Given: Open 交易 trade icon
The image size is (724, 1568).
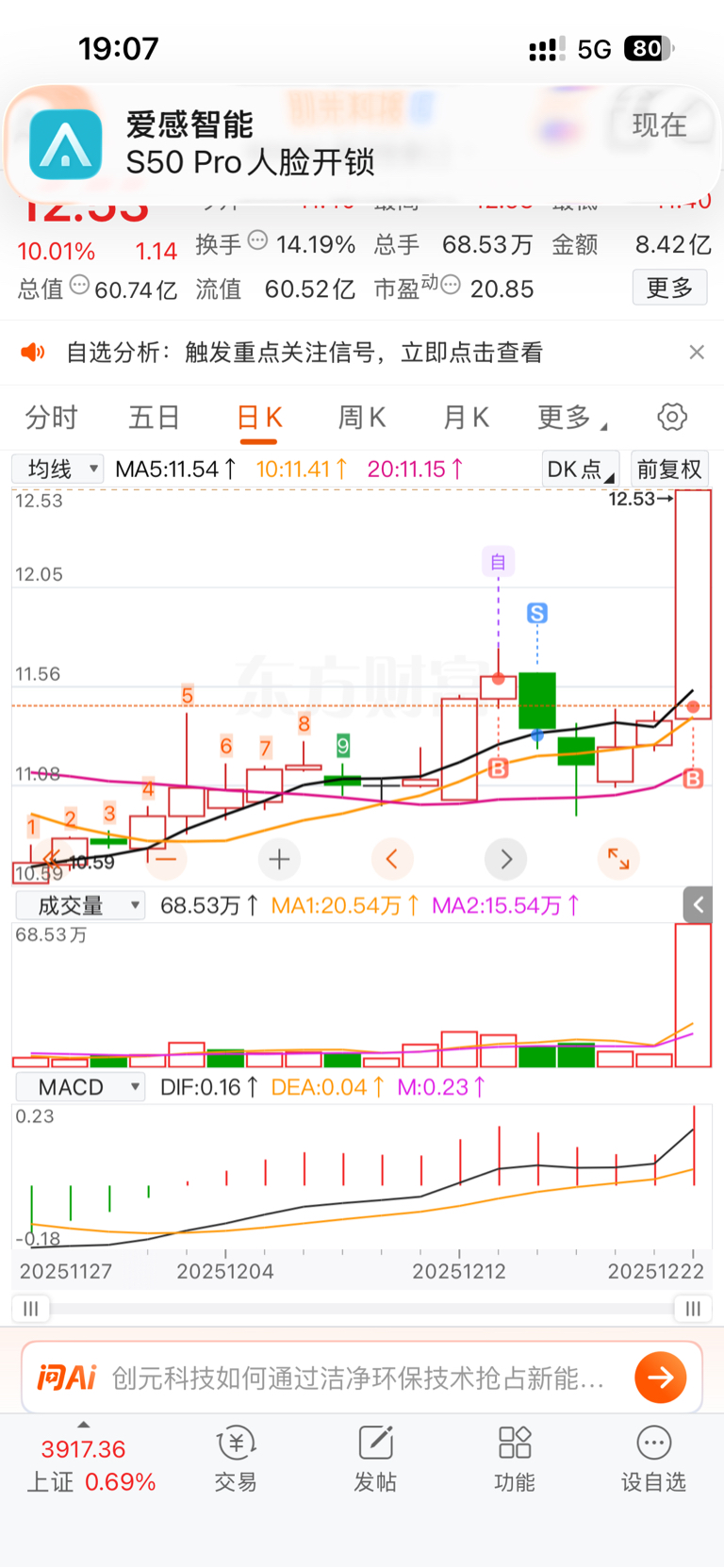Looking at the screenshot, I should [x=236, y=1459].
